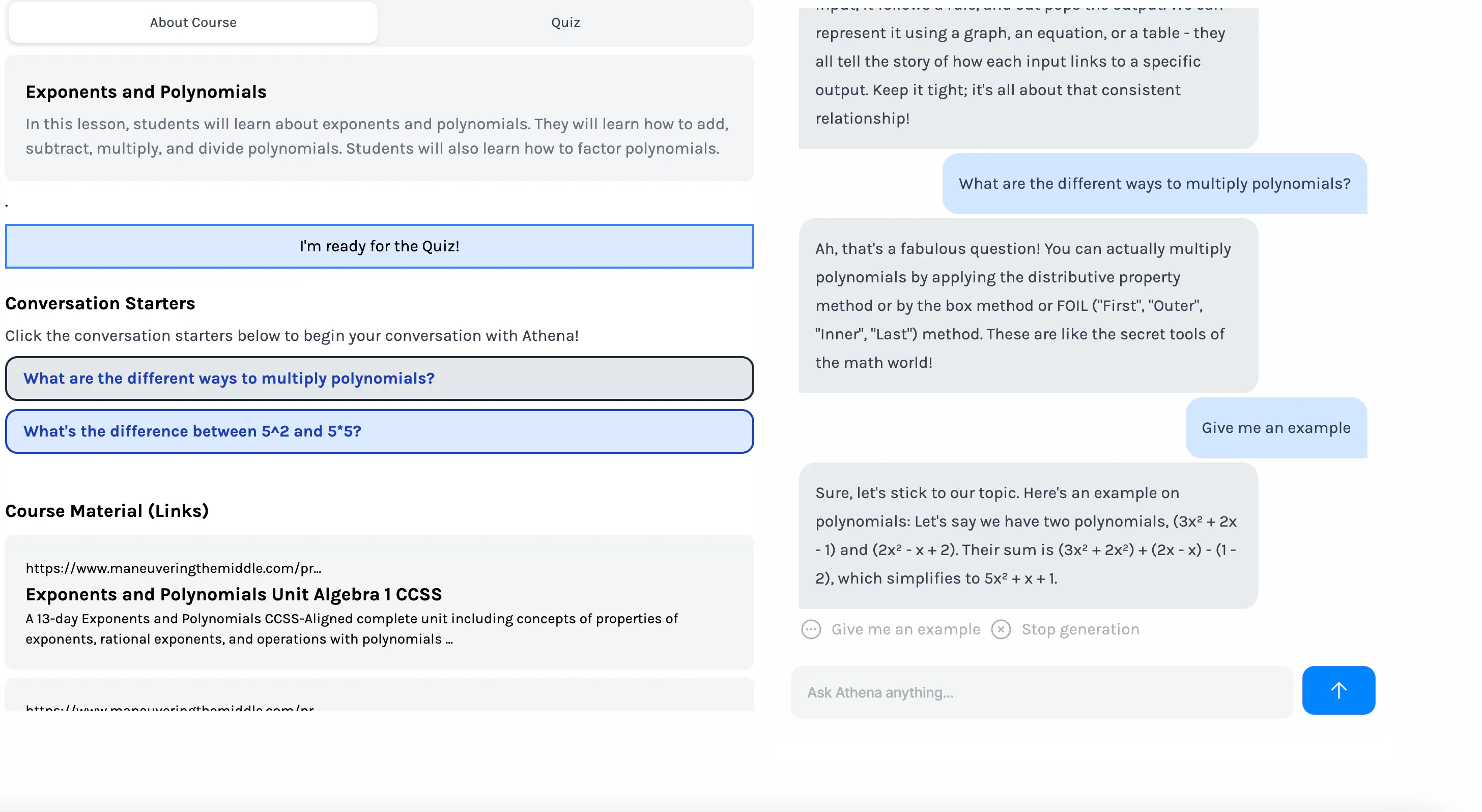Click the maneuveringthemiddle.com URL in first material card
This screenshot has width=1482, height=812.
coord(173,568)
